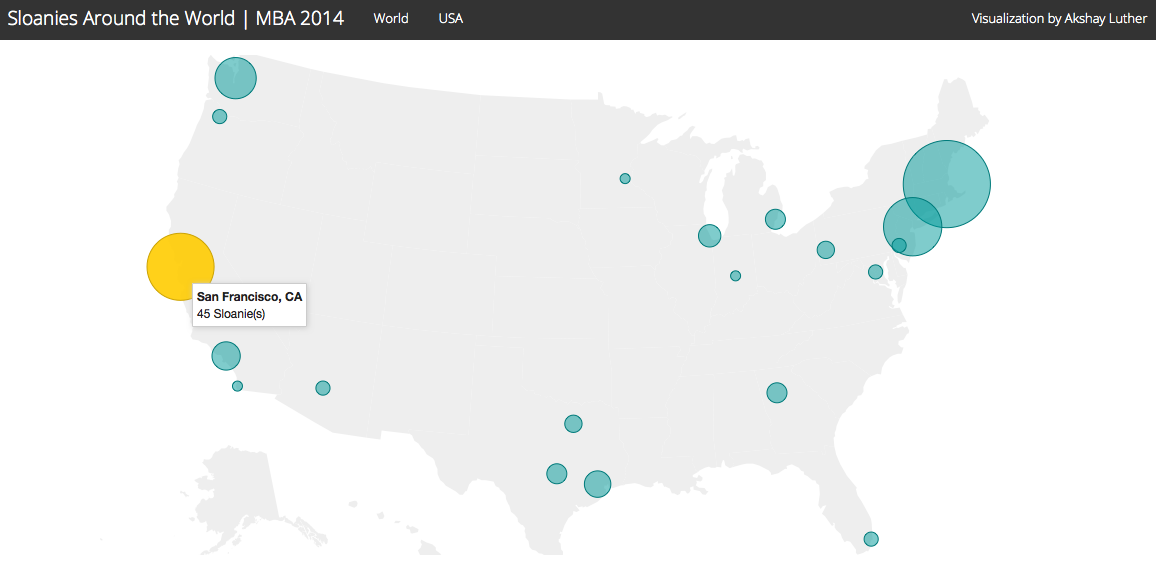Select the Los Angeles bubble
1156x583 pixels.
226,356
